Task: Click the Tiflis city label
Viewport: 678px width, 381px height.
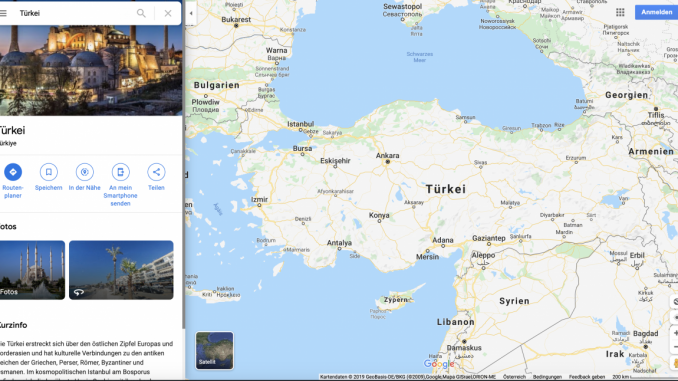Action: (656, 115)
